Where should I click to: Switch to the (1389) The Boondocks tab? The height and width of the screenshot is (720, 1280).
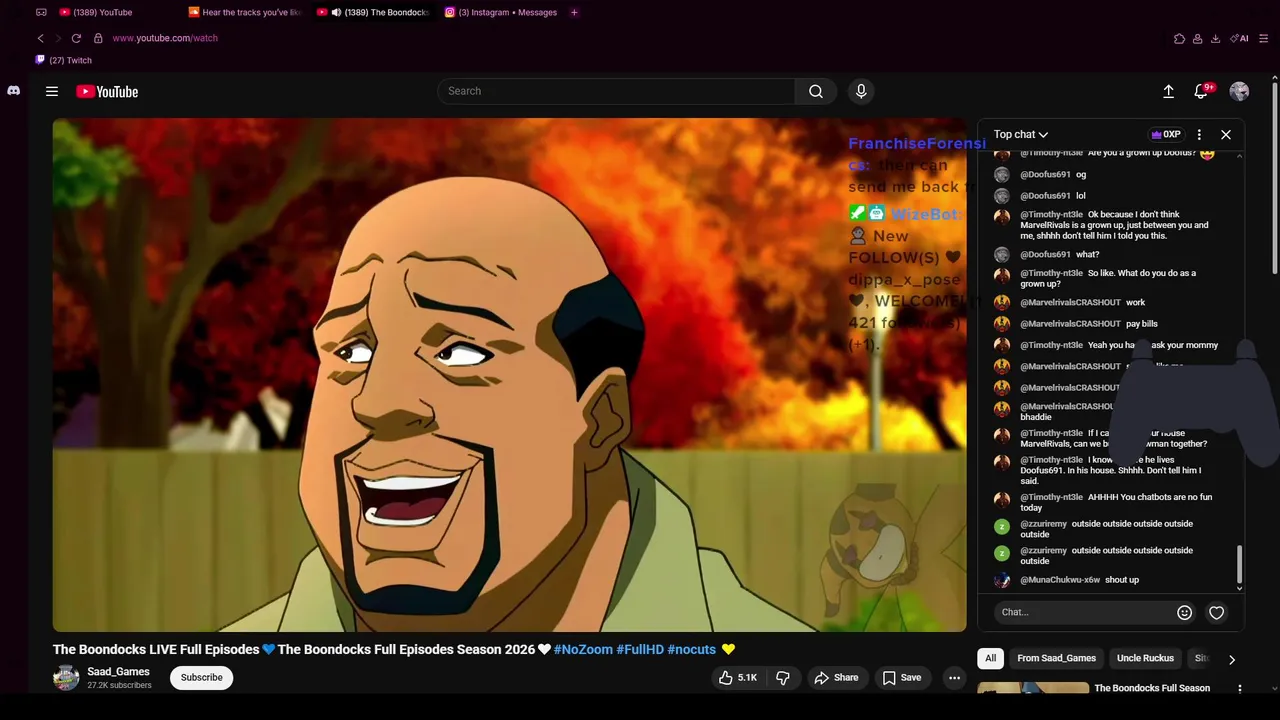point(374,12)
